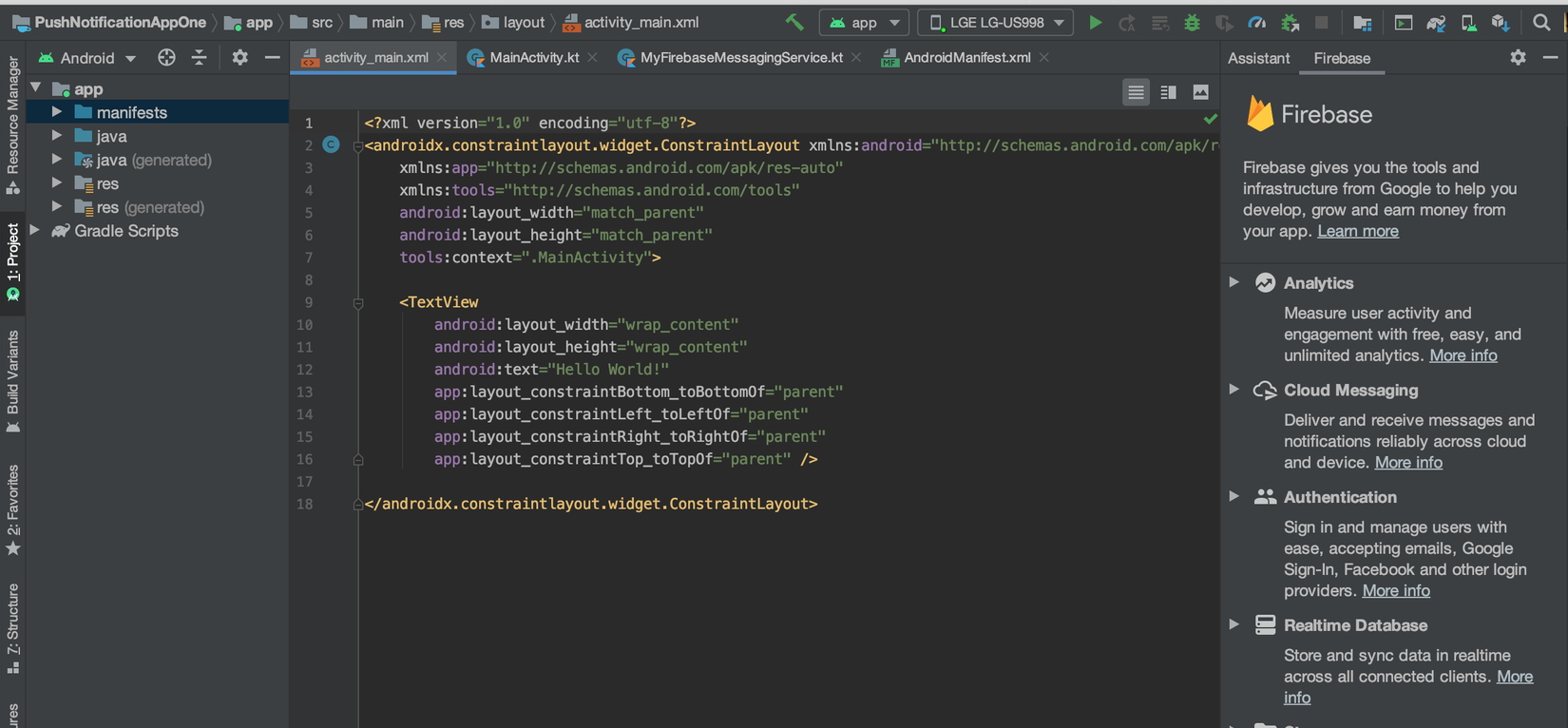Screen dimensions: 1568x728
Task: Open the AVD Manager icon
Action: pyautogui.click(x=1468, y=22)
